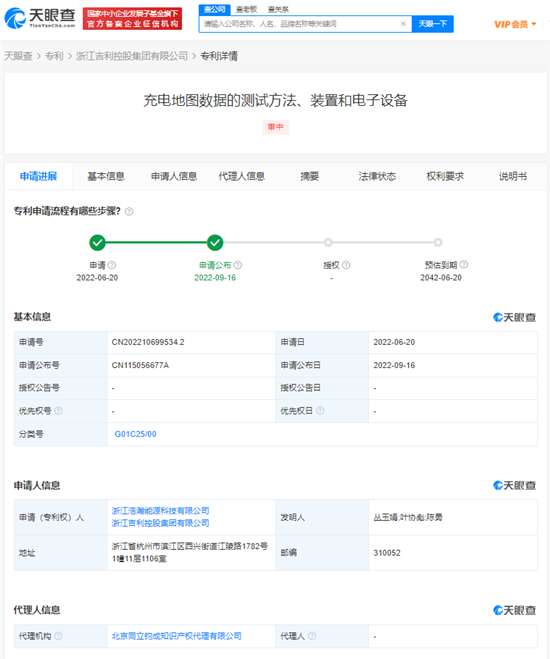
Task: Go to 专利 breadcrumb link
Action: (54, 56)
